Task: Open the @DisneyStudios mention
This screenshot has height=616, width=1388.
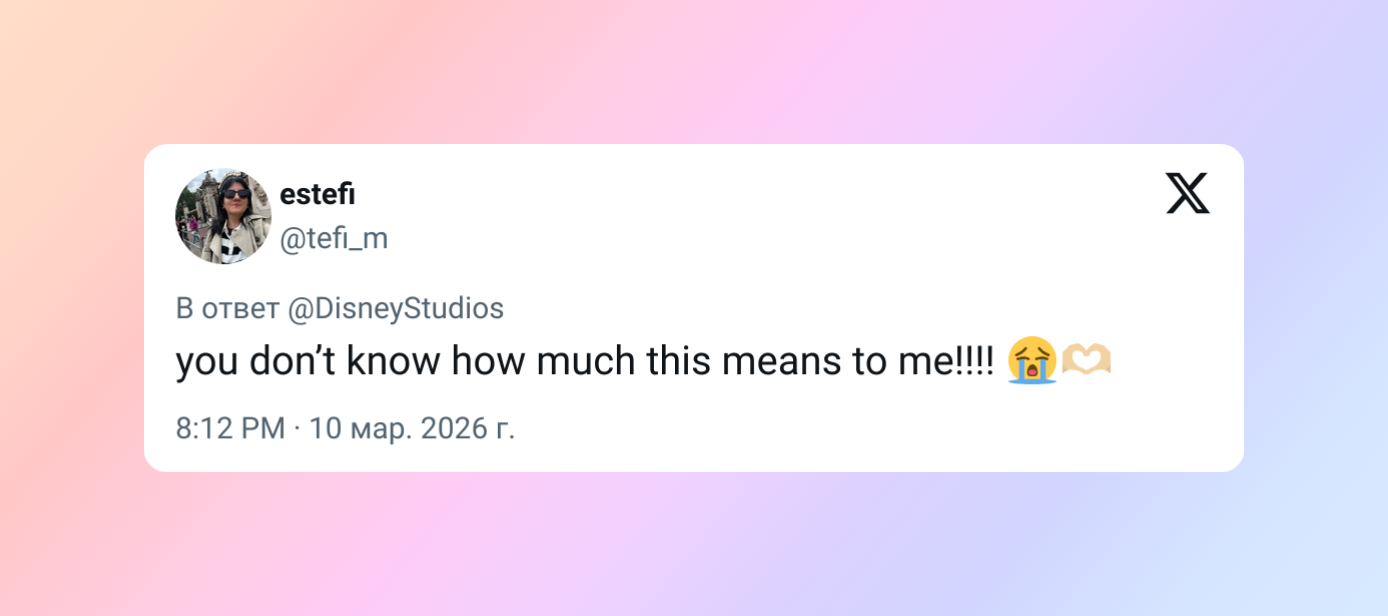Action: [395, 309]
